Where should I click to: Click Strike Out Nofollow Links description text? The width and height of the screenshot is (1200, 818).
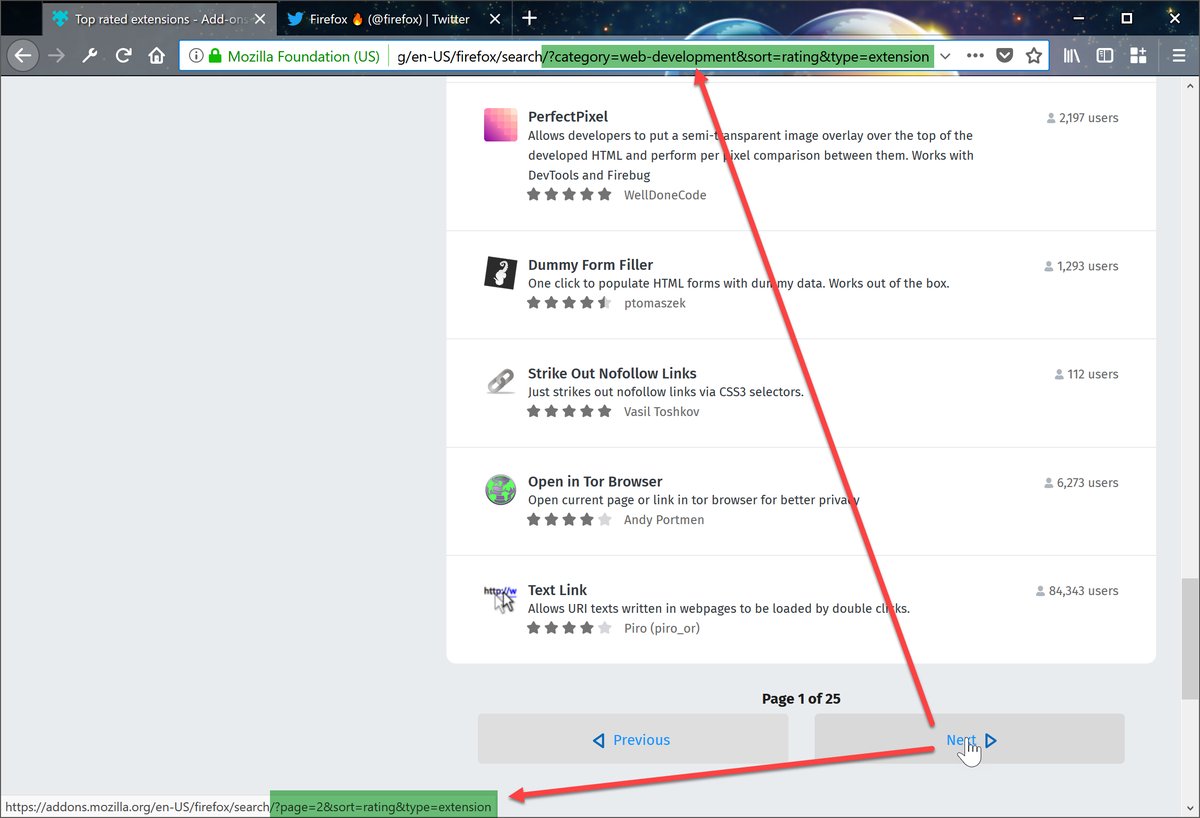click(x=666, y=392)
